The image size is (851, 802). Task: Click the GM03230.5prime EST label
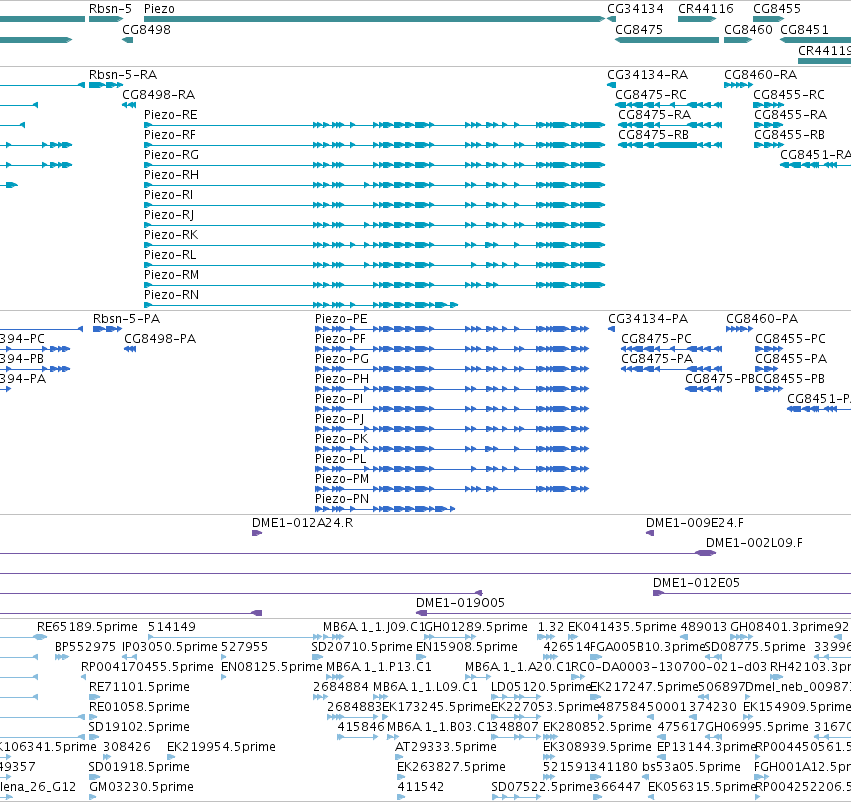[x=141, y=787]
